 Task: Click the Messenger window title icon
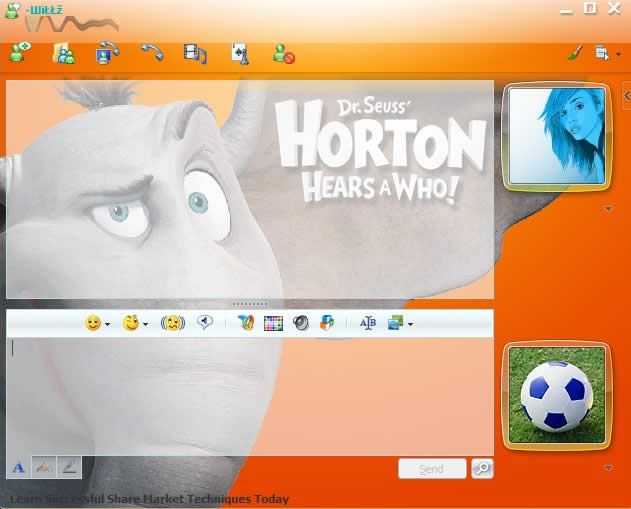pyautogui.click(x=12, y=10)
